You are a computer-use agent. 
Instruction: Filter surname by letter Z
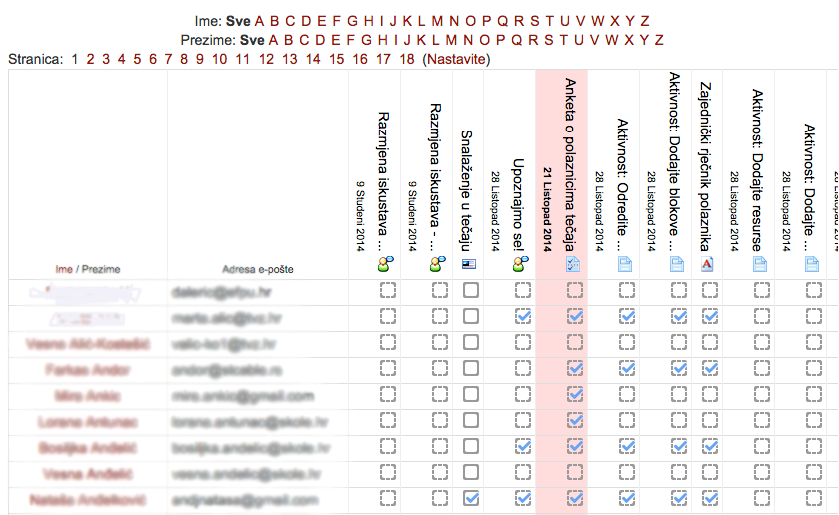point(659,40)
